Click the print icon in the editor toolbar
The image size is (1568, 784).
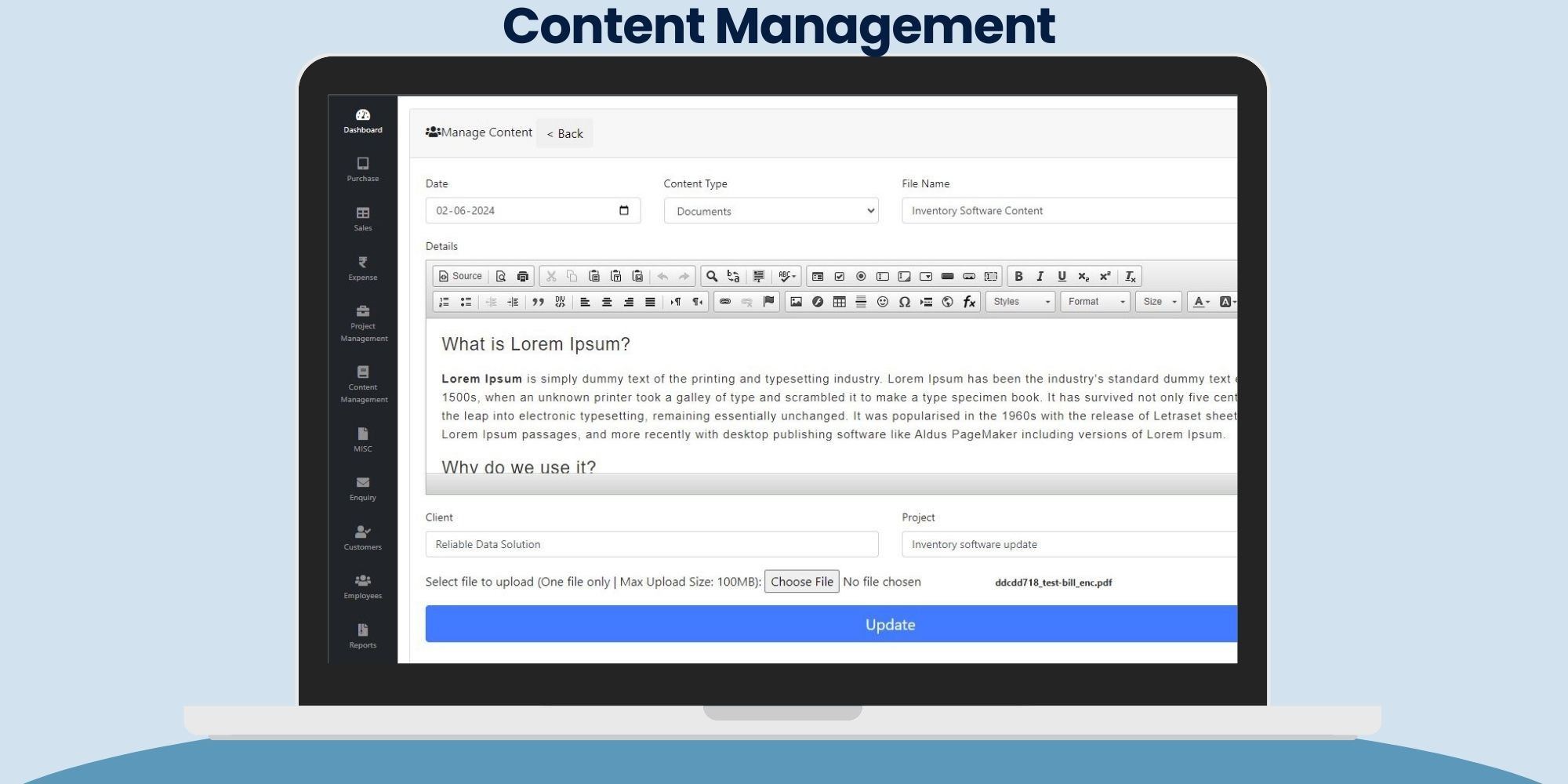pos(523,276)
